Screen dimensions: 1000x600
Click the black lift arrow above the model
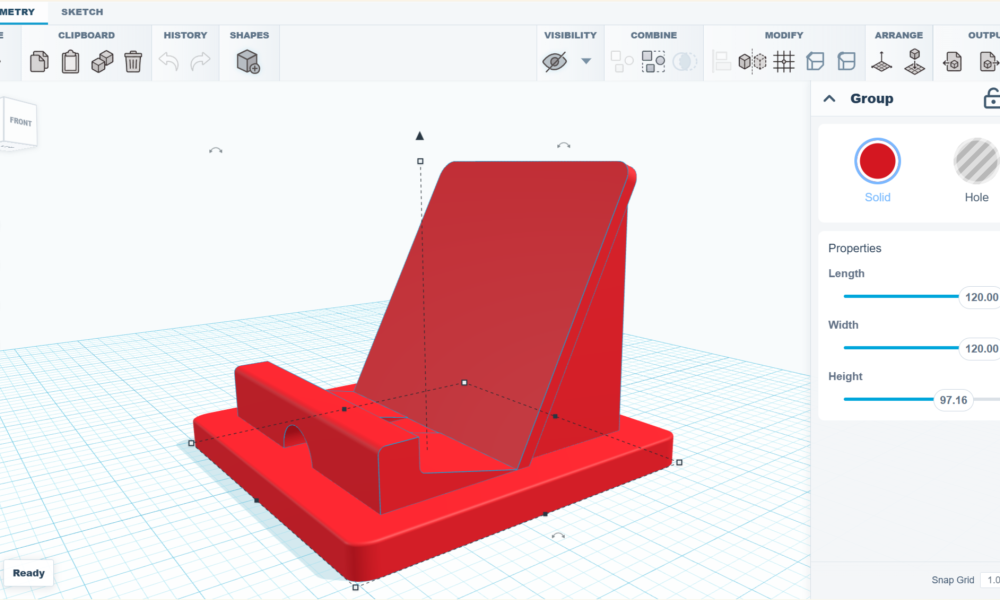(420, 135)
